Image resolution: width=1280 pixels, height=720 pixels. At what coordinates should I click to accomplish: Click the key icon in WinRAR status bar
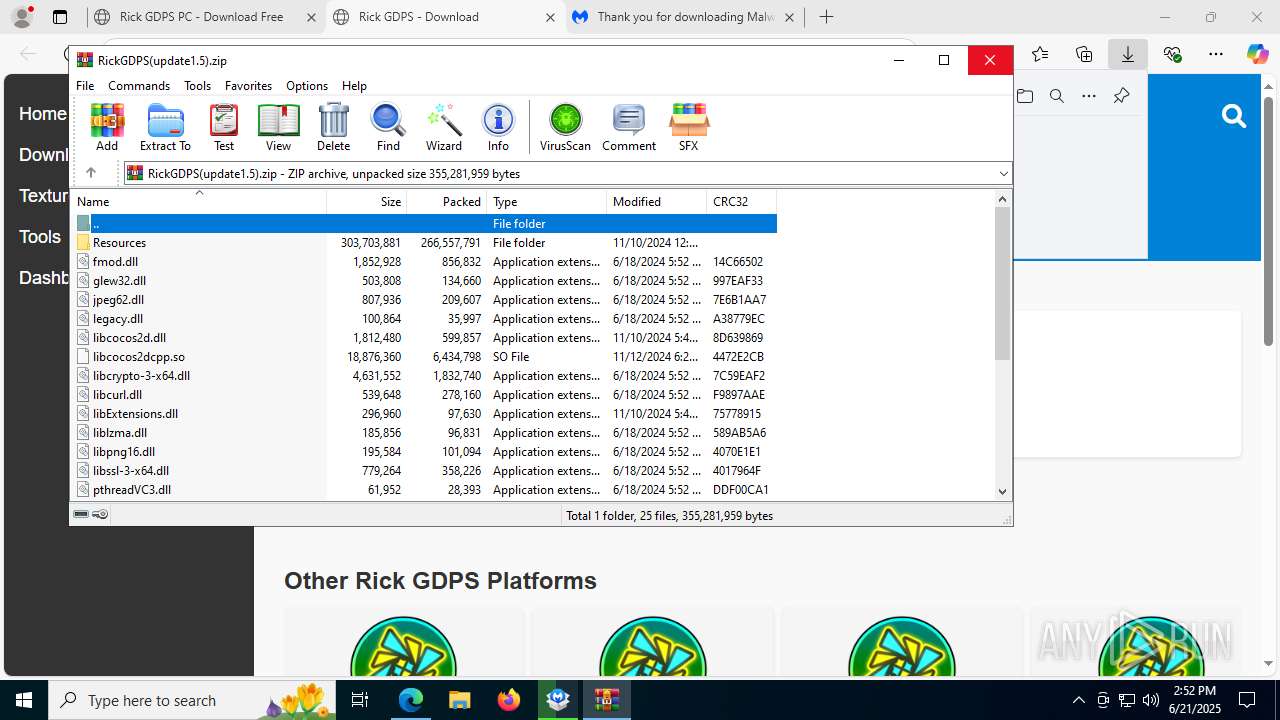100,515
